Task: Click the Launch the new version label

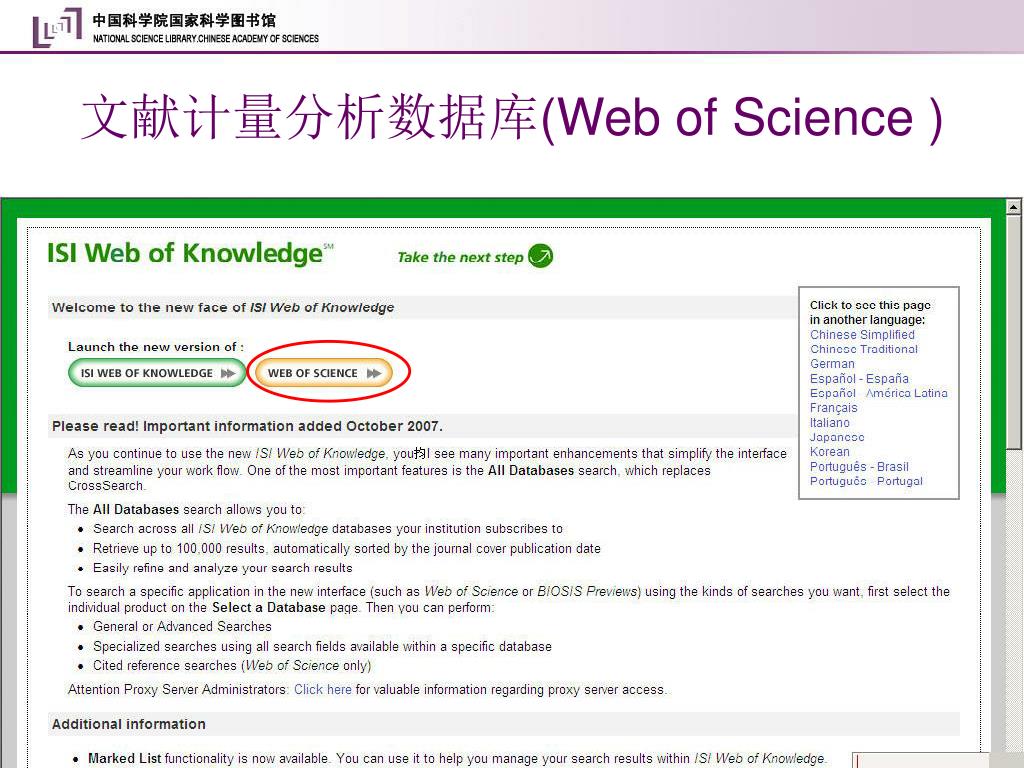Action: coord(155,347)
